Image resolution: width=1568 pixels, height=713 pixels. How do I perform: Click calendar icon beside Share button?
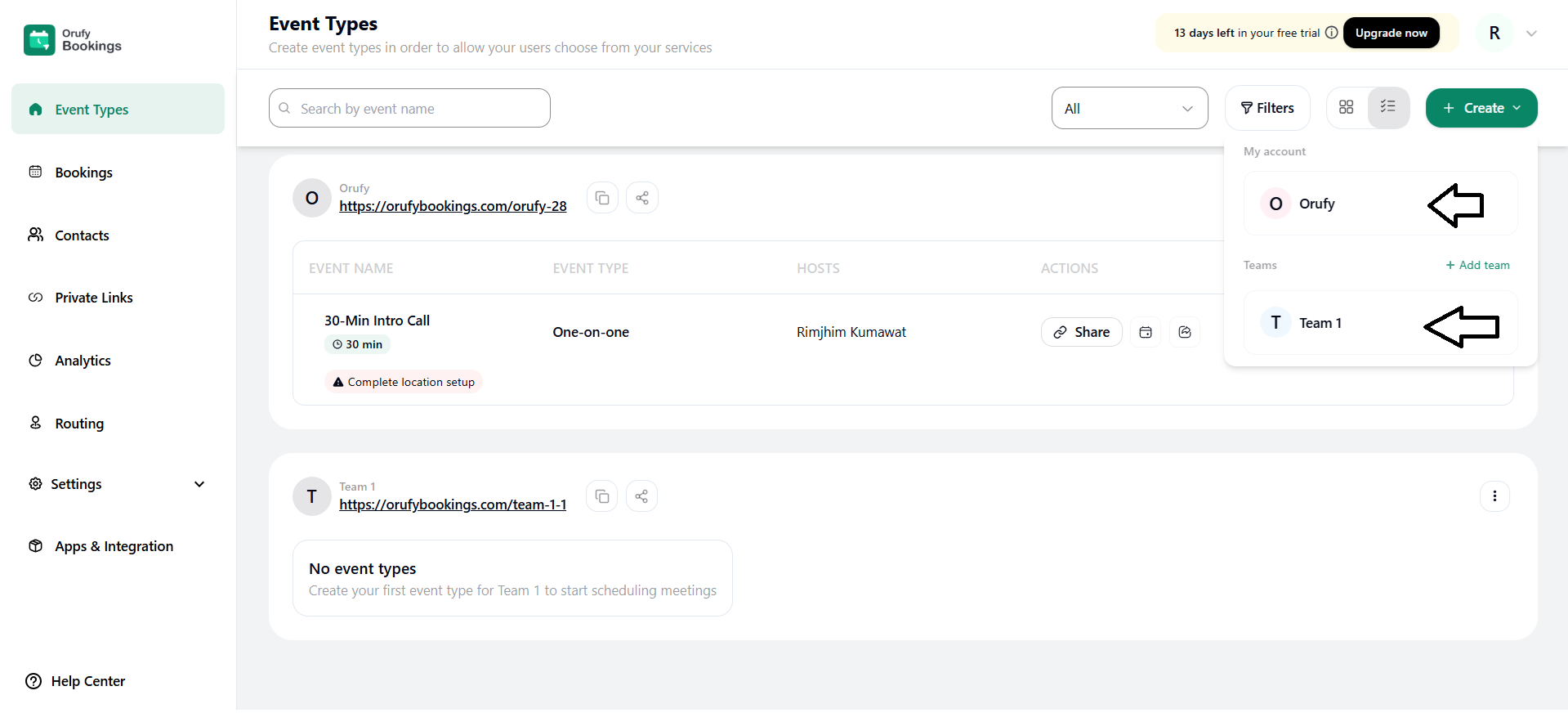click(x=1146, y=332)
